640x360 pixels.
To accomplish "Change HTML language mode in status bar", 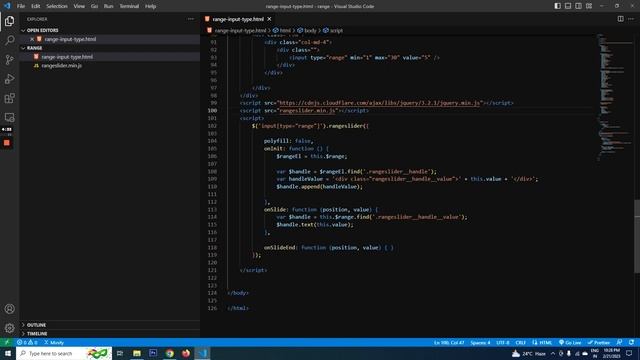I will coord(542,342).
